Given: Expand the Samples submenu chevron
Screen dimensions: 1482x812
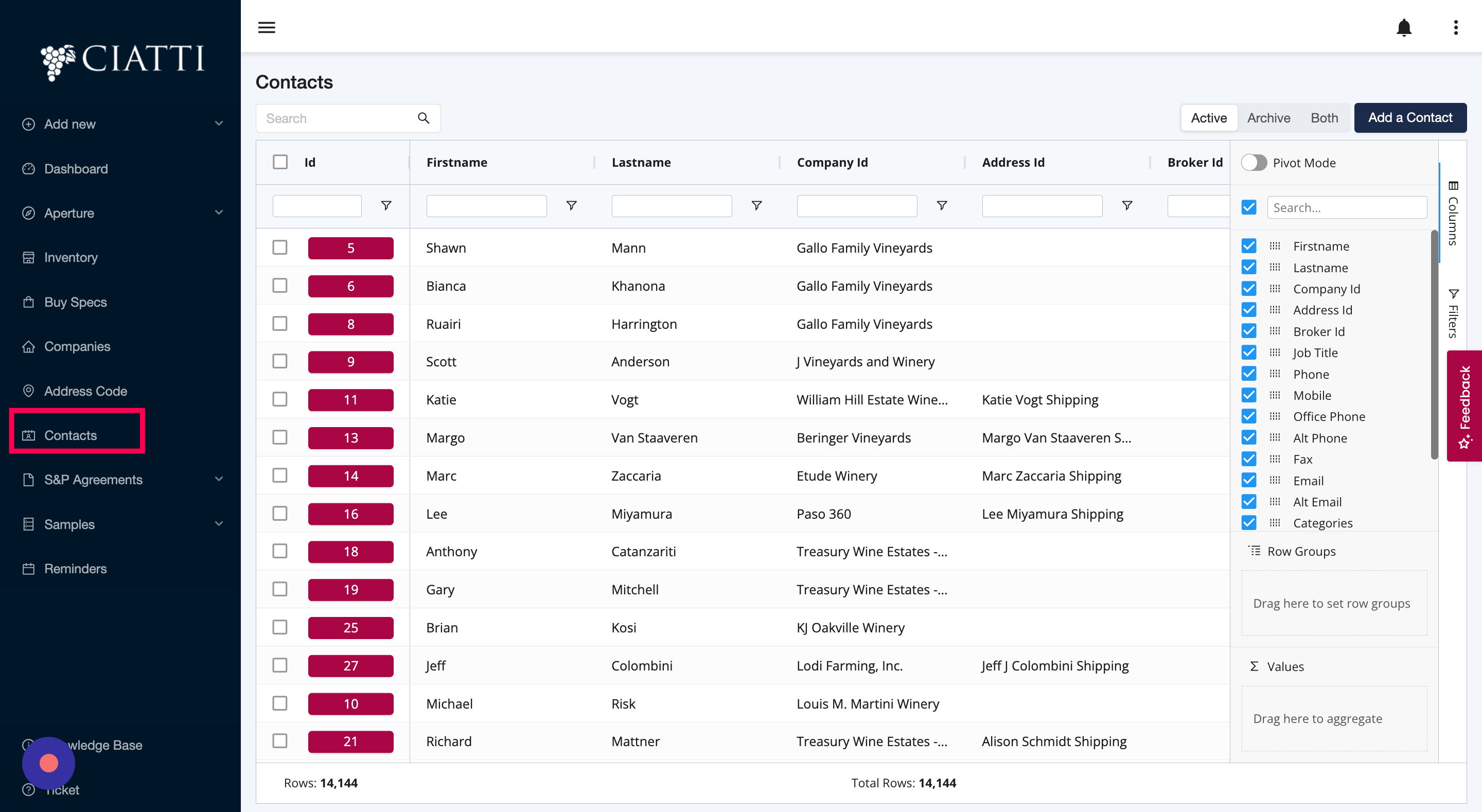Looking at the screenshot, I should tap(219, 524).
